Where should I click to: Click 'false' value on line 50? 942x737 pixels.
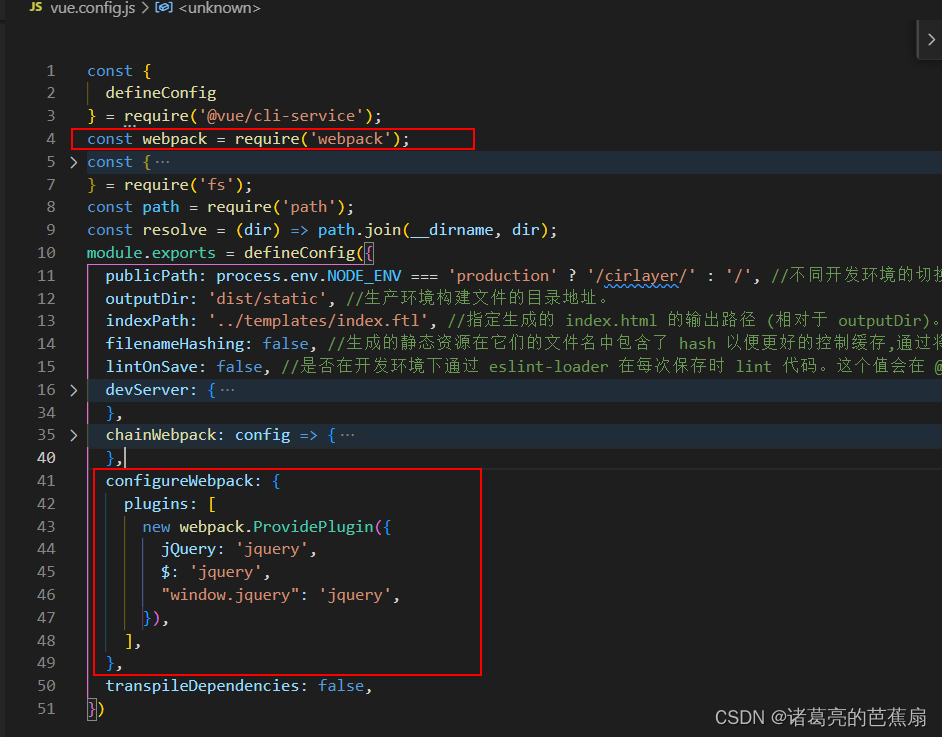(x=341, y=686)
